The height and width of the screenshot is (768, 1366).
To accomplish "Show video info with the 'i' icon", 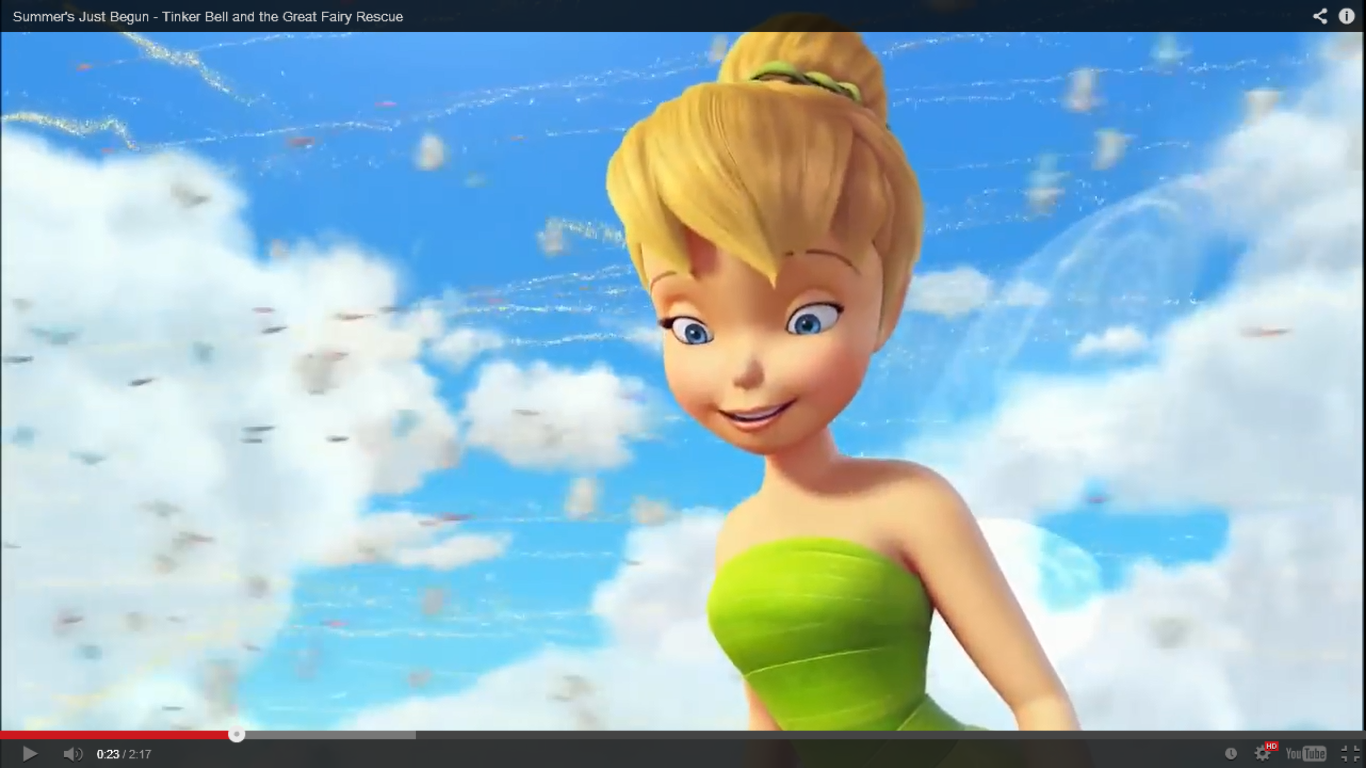I will point(1346,16).
